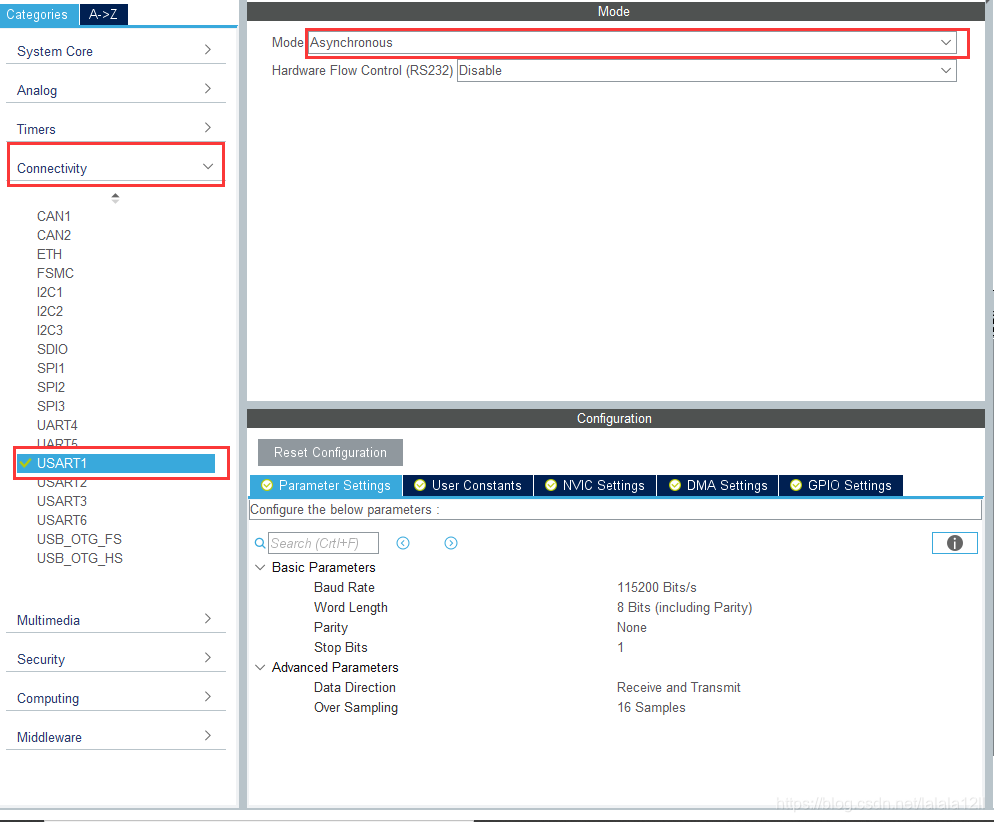Click the info icon in Parameter Settings
This screenshot has height=822, width=994.
954,543
